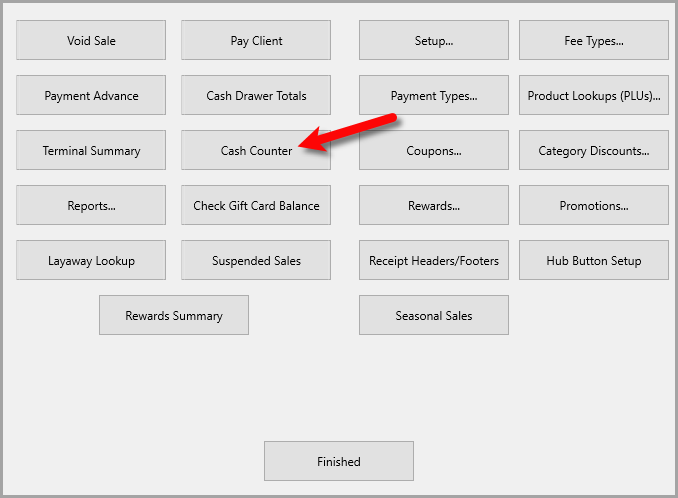
Task: Open the Pay Client function
Action: [256, 40]
